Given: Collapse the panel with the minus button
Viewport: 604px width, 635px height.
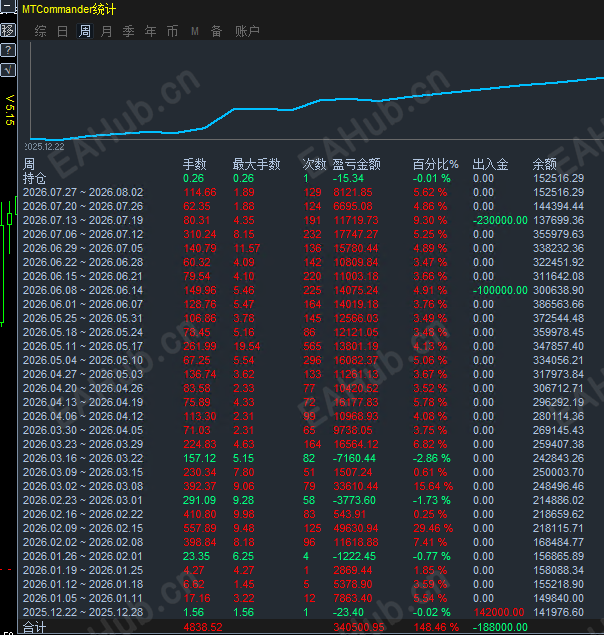Looking at the screenshot, I should tap(8, 6).
